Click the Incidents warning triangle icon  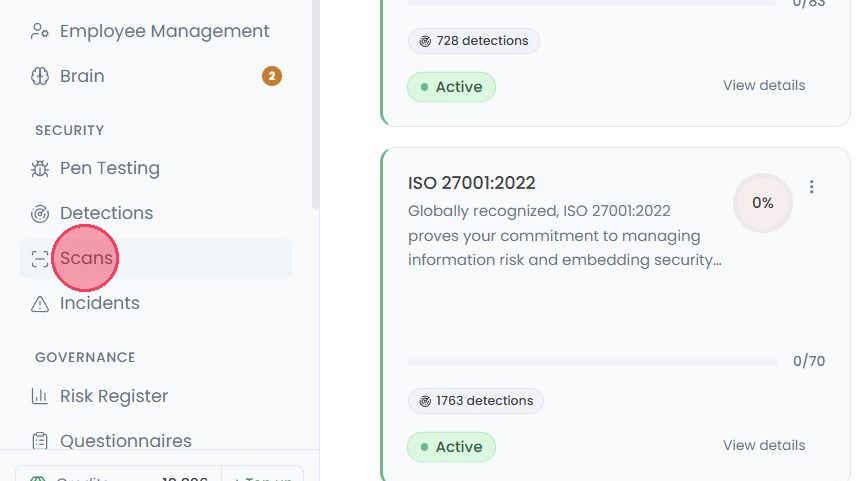[x=39, y=303]
